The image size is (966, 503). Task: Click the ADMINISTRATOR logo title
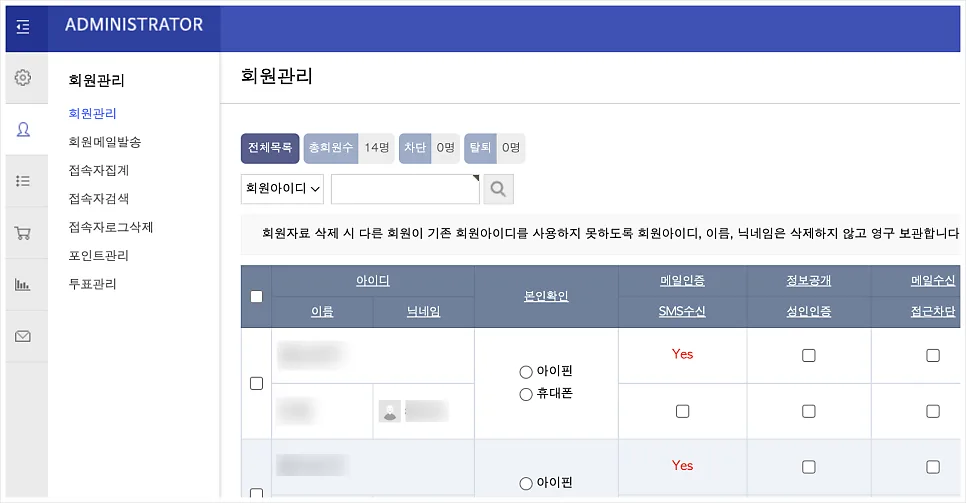coord(134,25)
